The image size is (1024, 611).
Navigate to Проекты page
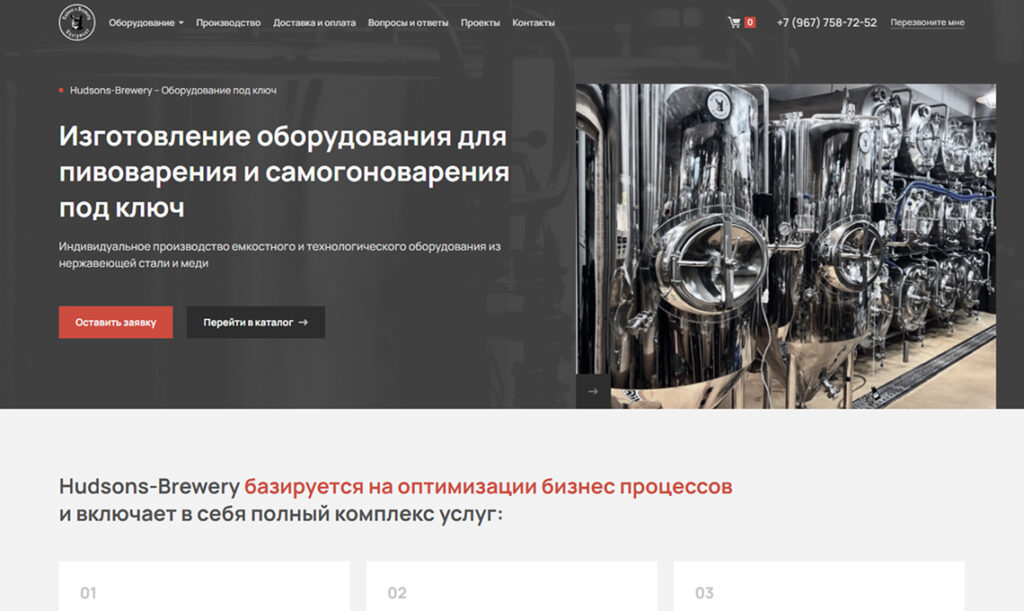[480, 23]
